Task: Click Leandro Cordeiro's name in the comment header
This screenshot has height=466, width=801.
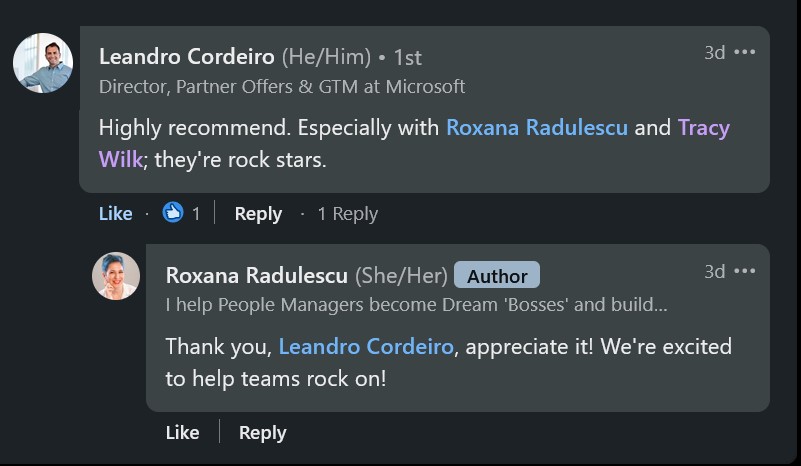Action: [187, 57]
